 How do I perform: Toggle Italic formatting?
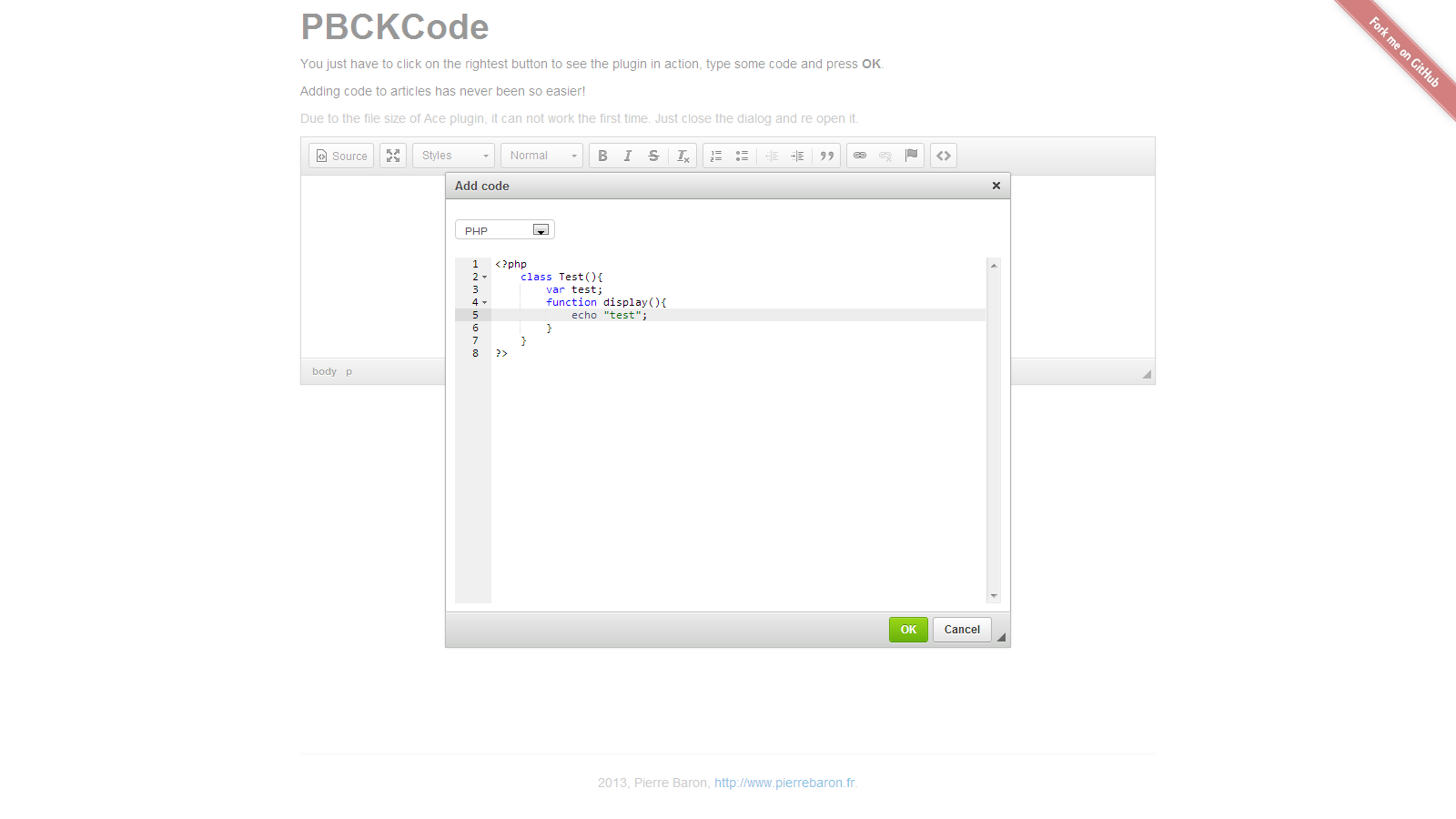(628, 156)
